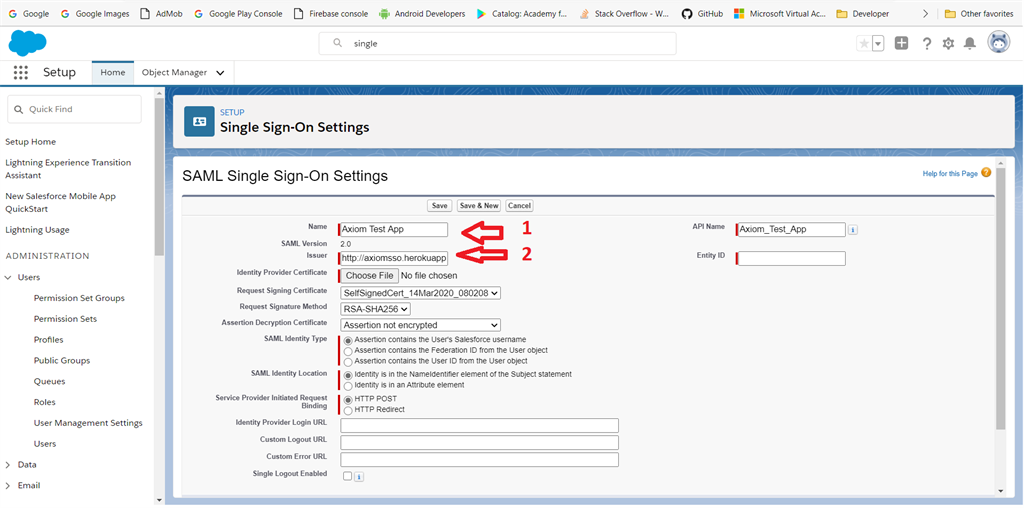Open the Google Play Console bookmark
1024x508 pixels.
point(238,13)
